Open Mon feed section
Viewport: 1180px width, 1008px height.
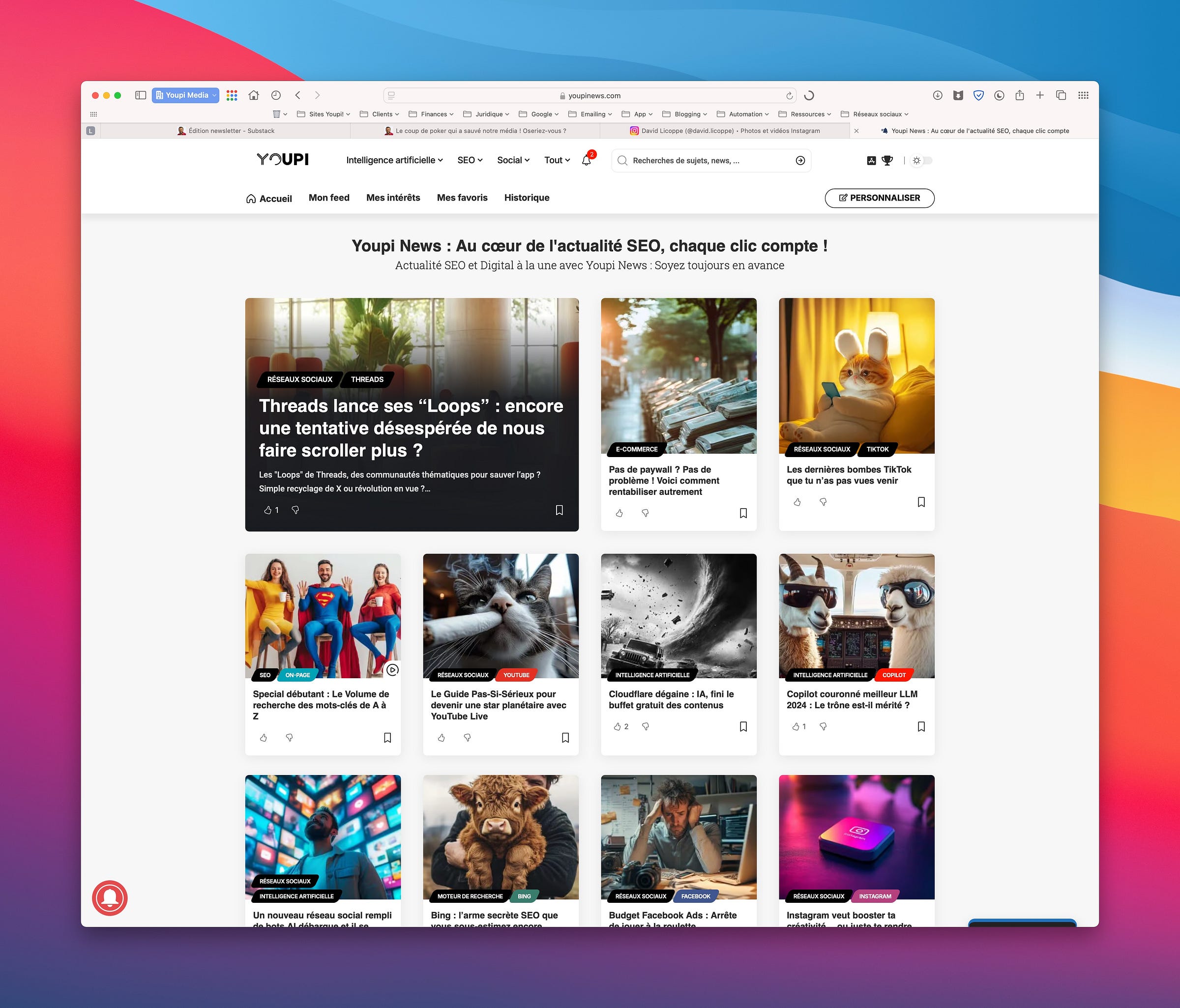(x=329, y=198)
